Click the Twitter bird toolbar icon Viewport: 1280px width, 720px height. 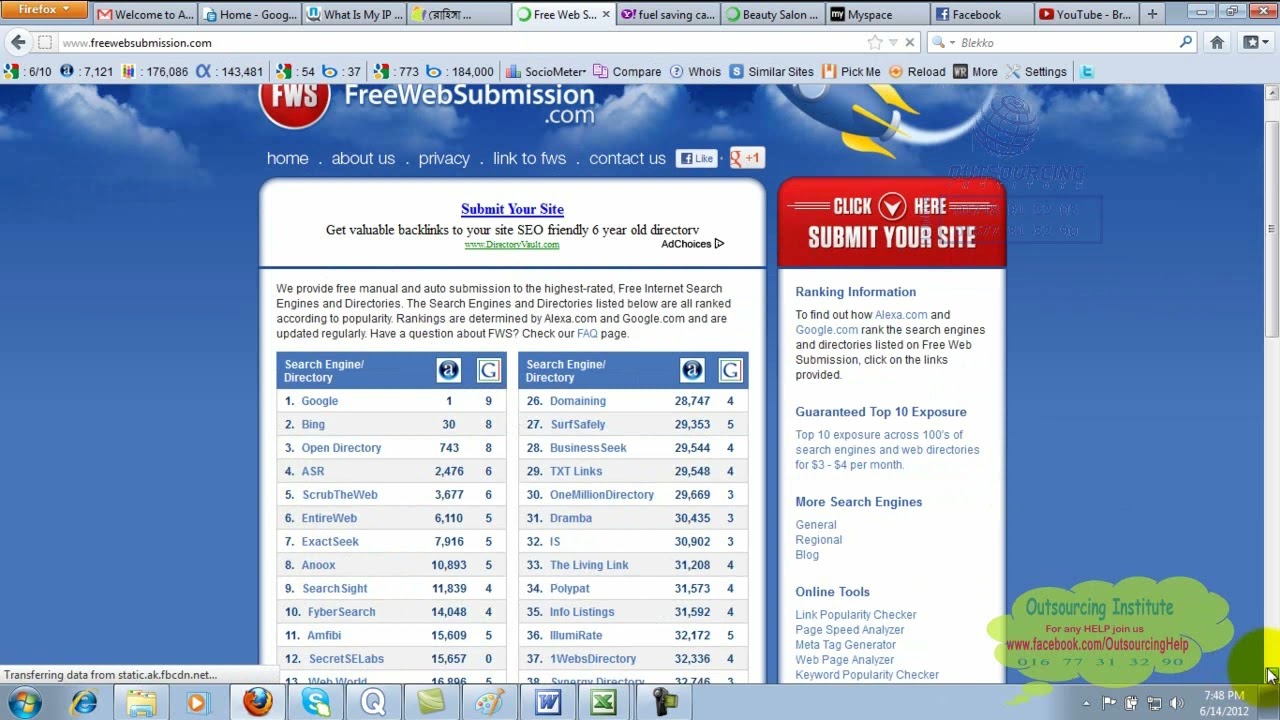pyautogui.click(x=1087, y=71)
